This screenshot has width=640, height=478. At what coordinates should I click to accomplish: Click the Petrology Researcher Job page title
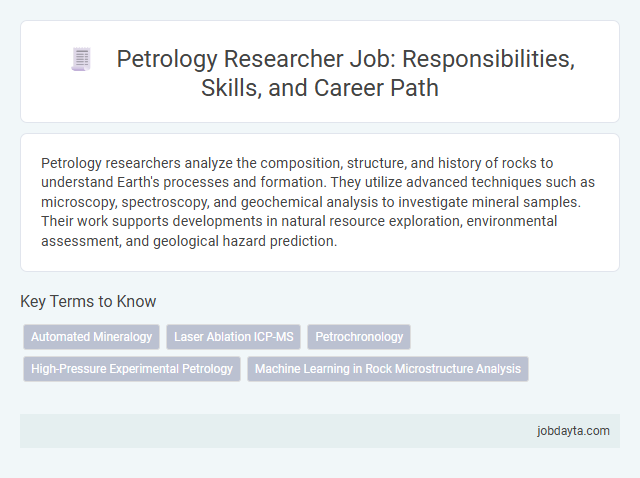pyautogui.click(x=345, y=73)
